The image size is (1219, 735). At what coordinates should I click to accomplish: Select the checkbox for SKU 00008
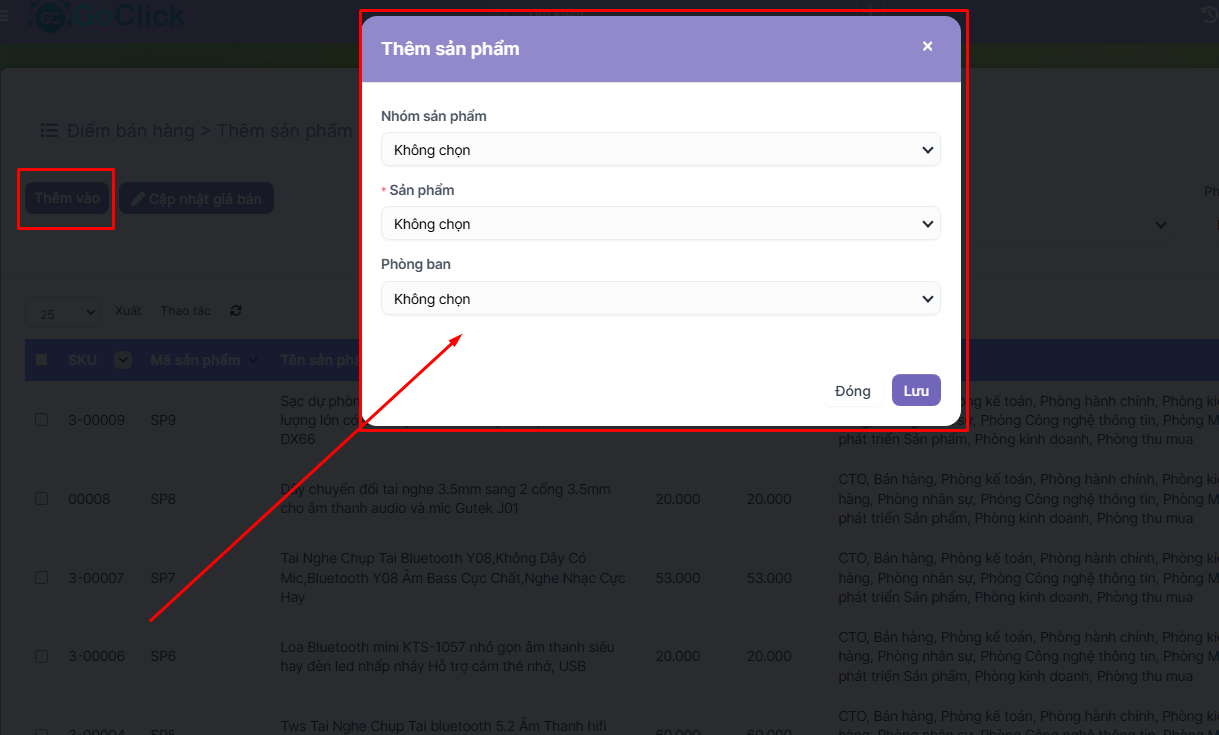(x=42, y=499)
